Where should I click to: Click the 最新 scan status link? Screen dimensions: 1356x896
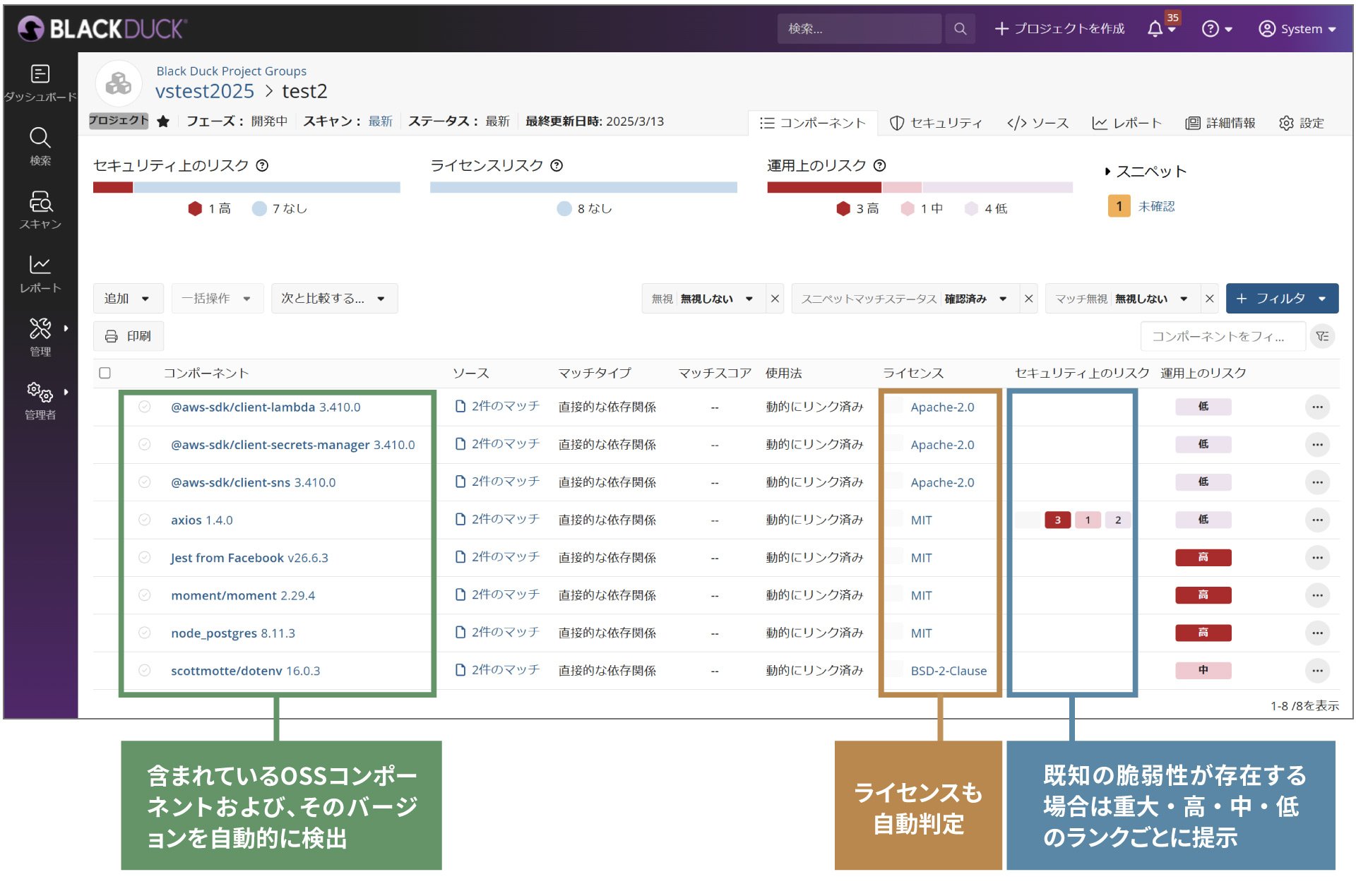(x=380, y=121)
